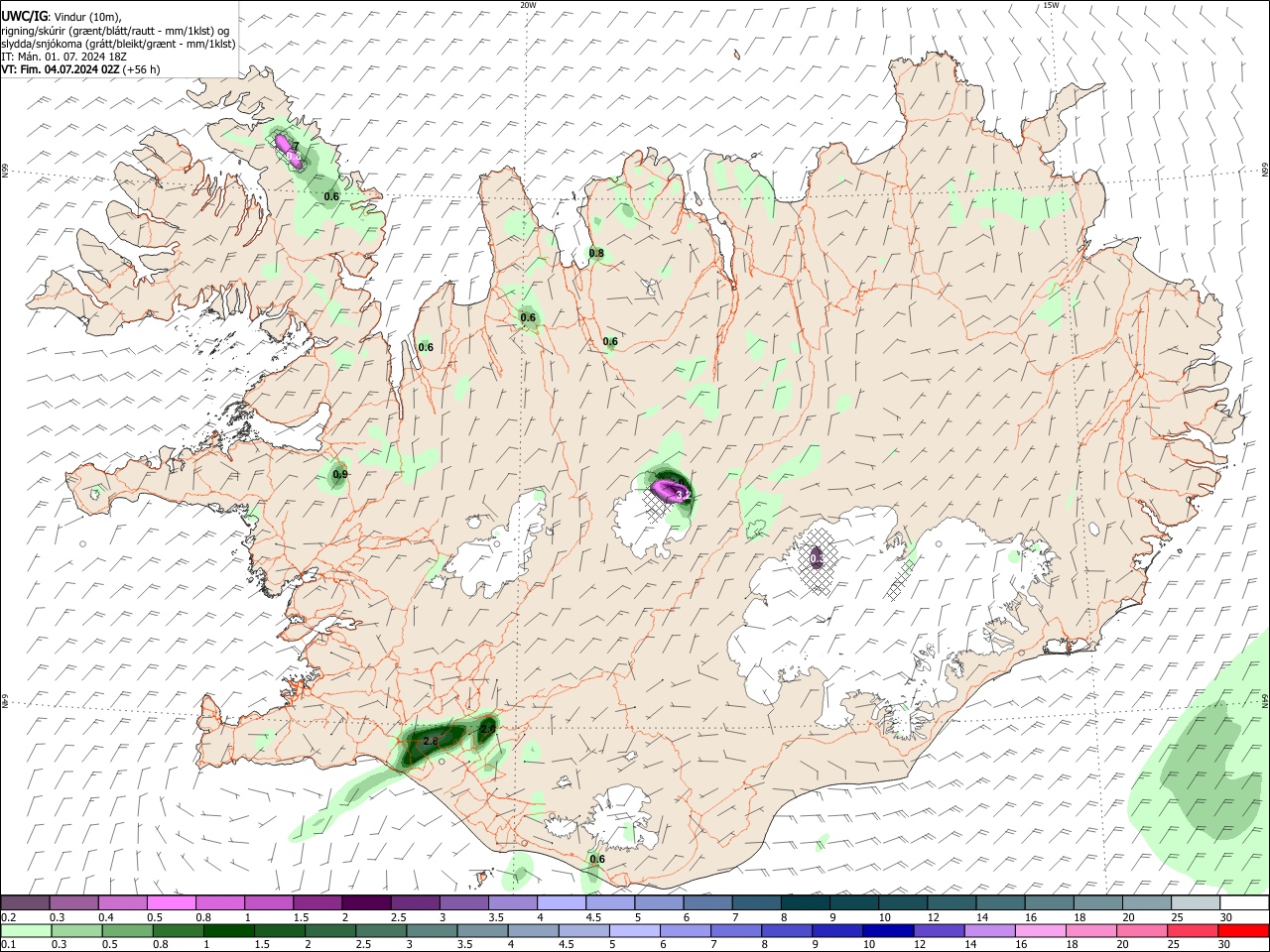The width and height of the screenshot is (1270, 952).
Task: Pick upper legend swatch between 18 and 20
Action: coord(1098,903)
